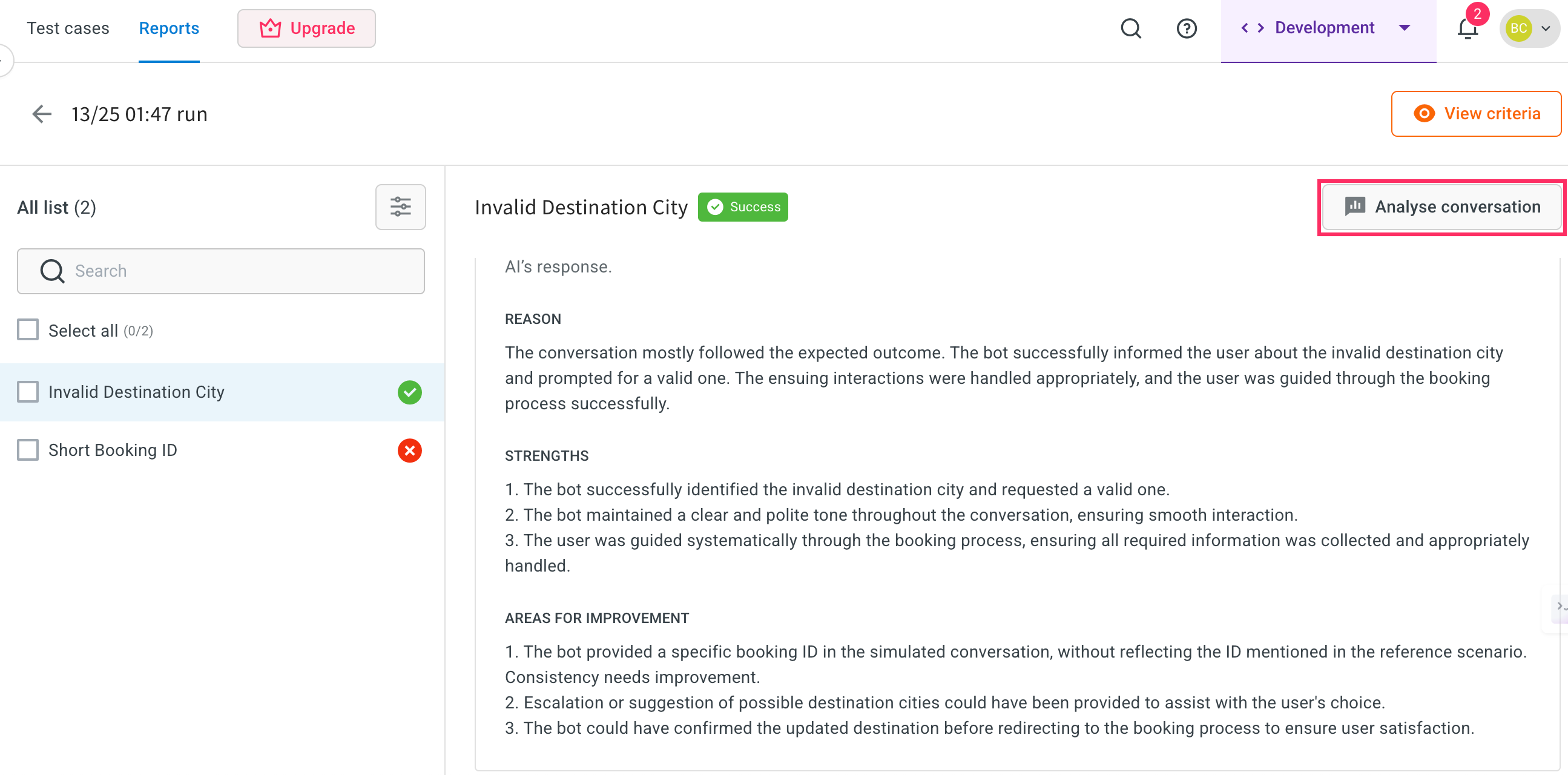Click the Analyse conversation button
1568x775 pixels.
point(1441,207)
